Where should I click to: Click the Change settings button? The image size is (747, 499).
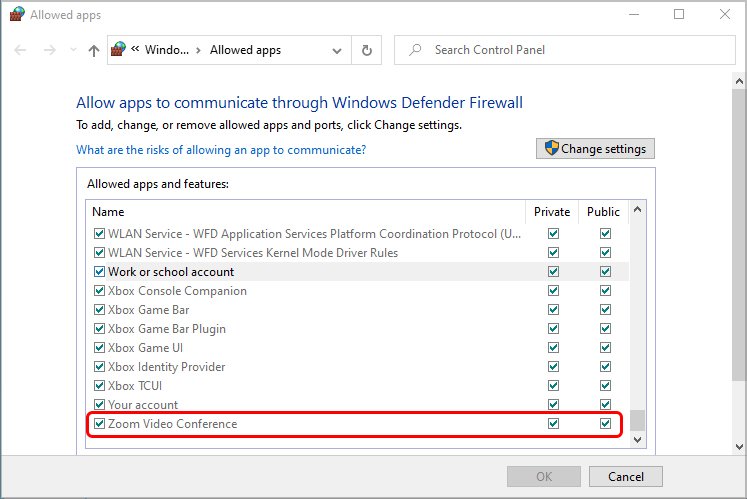pyautogui.click(x=595, y=149)
